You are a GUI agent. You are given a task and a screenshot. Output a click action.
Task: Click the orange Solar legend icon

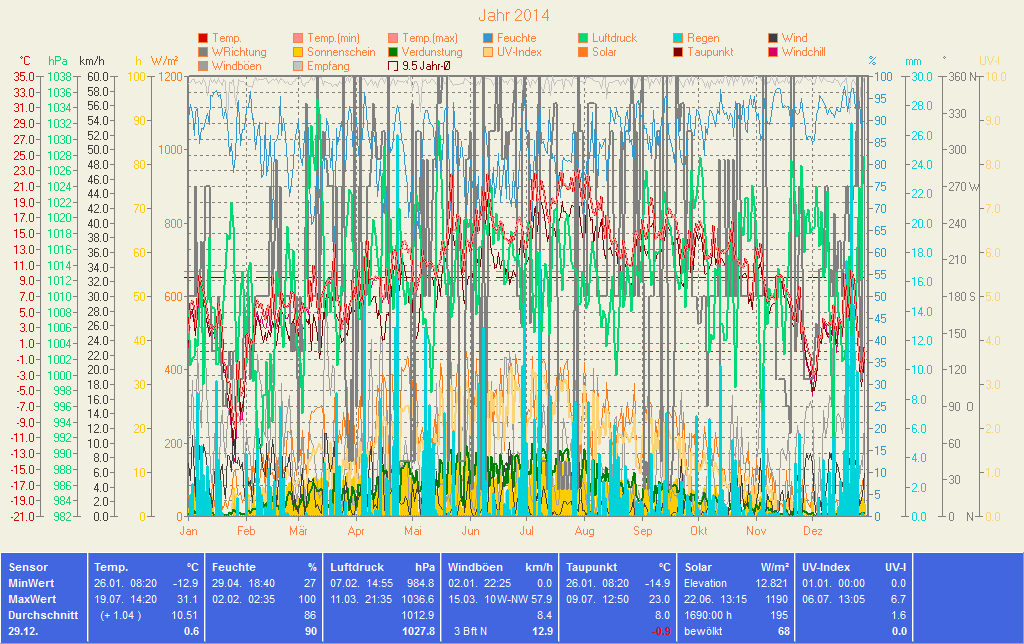[x=583, y=52]
